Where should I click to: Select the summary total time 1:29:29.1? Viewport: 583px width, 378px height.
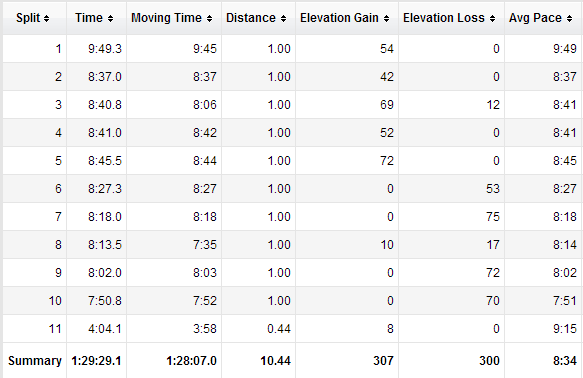tap(96, 361)
